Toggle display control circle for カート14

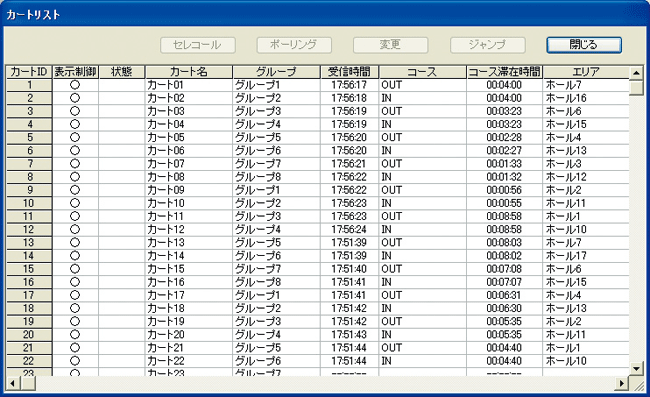(x=75, y=256)
